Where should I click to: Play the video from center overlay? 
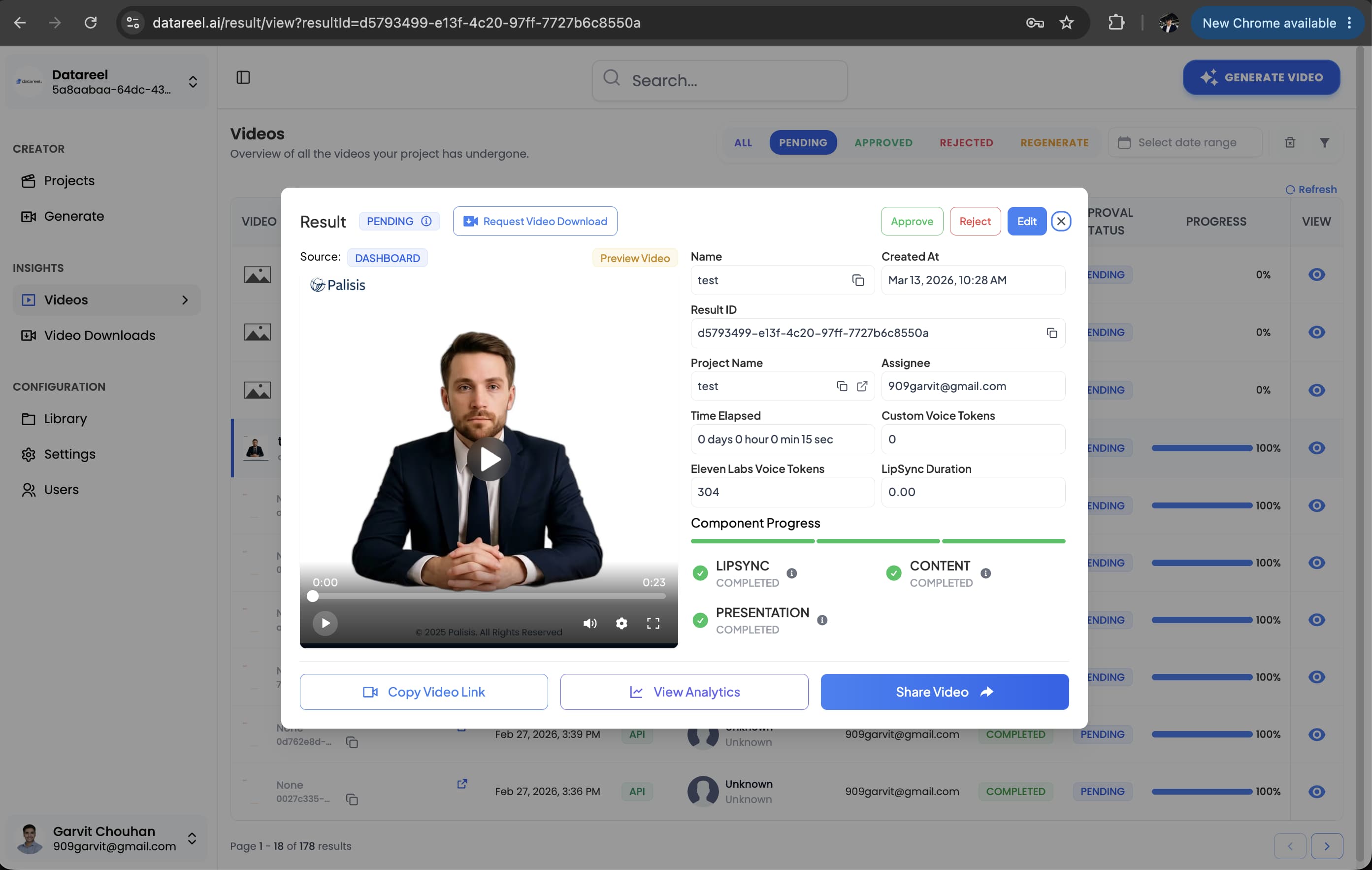tap(489, 459)
